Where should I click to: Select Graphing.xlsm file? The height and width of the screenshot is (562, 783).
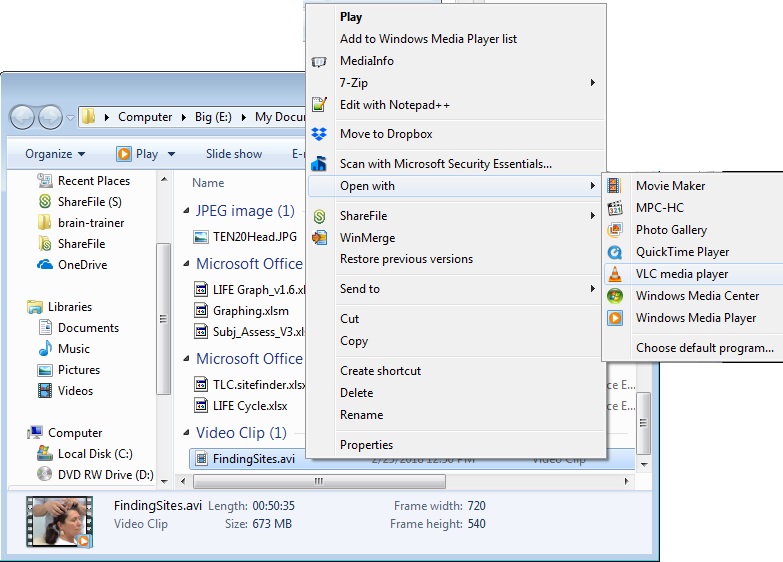coord(251,311)
